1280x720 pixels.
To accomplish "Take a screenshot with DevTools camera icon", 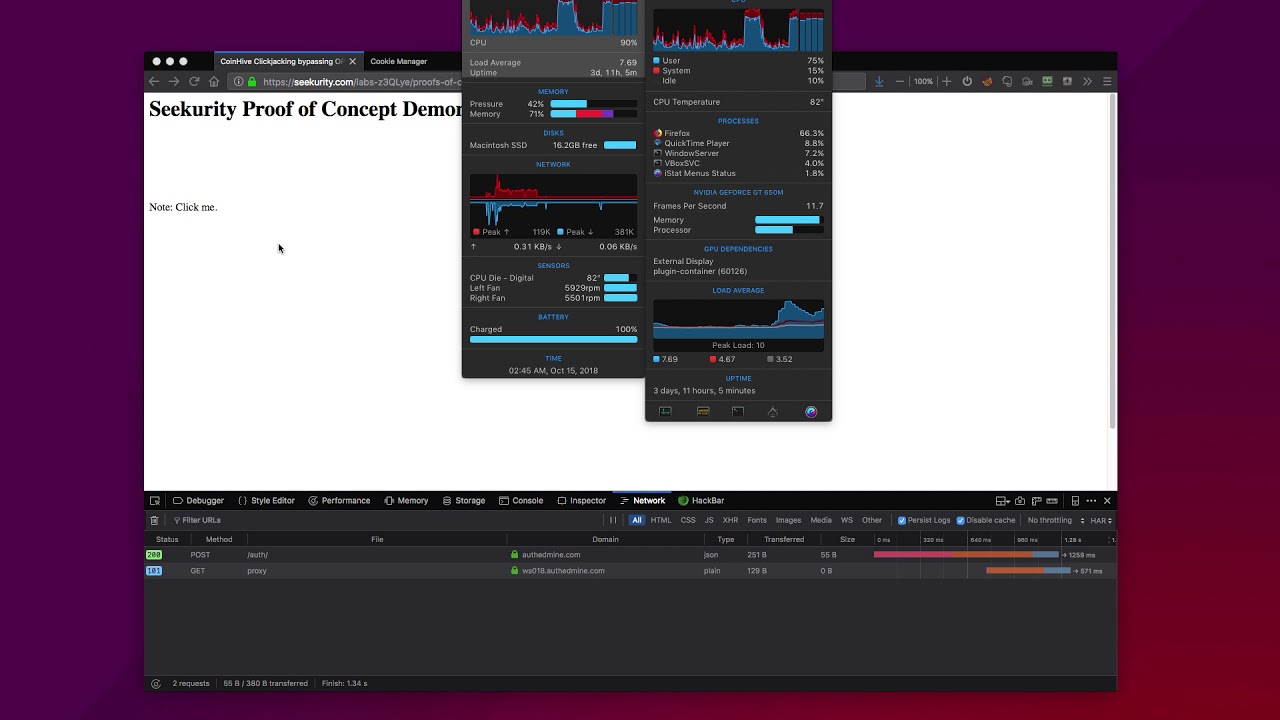I will coord(1020,500).
